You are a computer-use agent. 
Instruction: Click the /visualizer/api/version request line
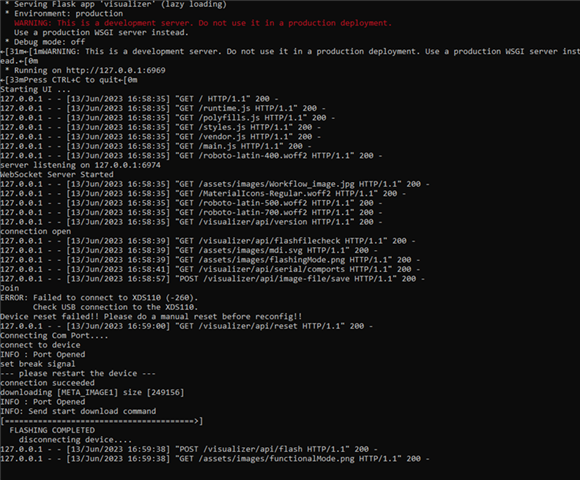point(191,222)
